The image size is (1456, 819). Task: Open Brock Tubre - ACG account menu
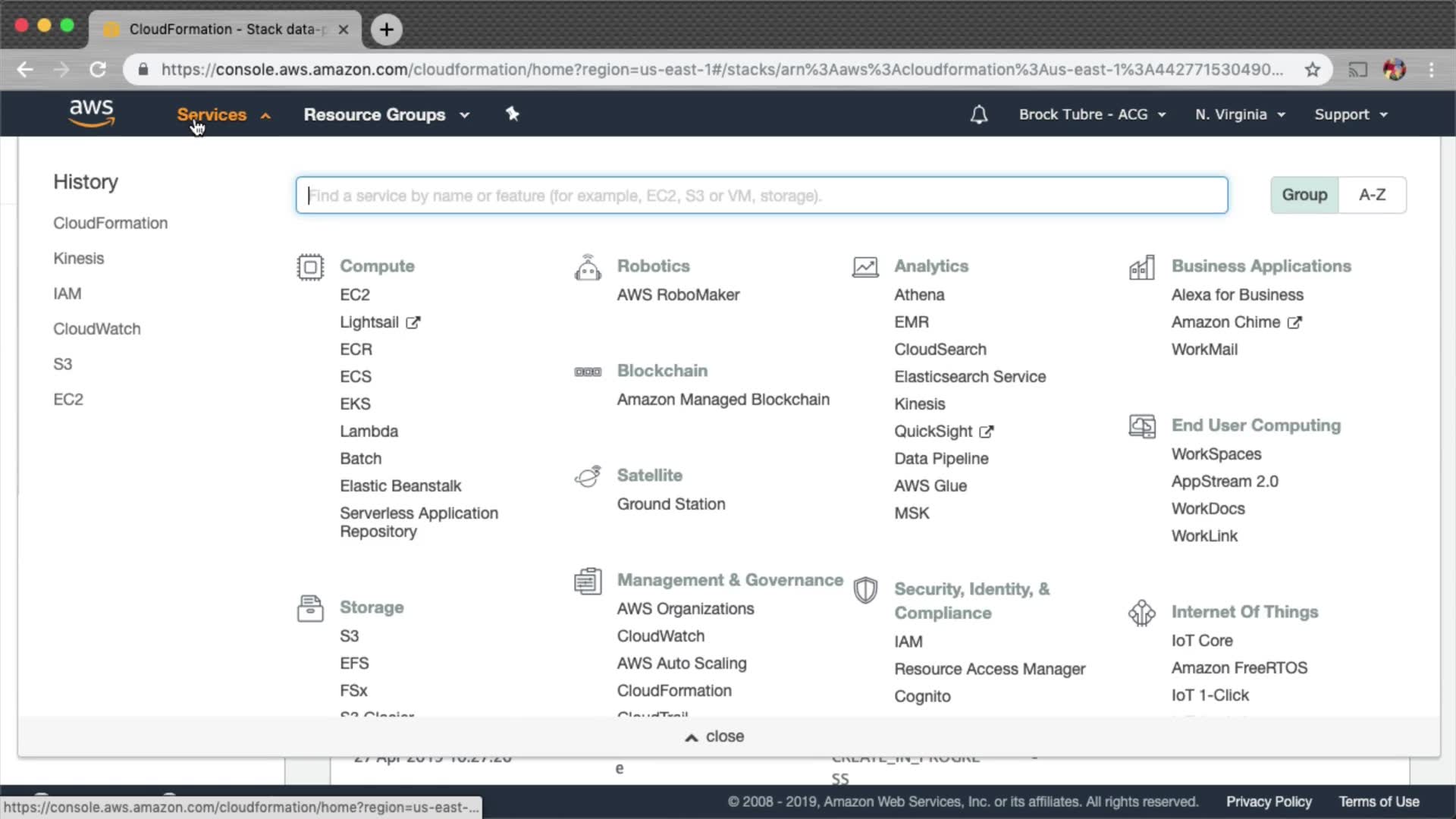point(1091,115)
